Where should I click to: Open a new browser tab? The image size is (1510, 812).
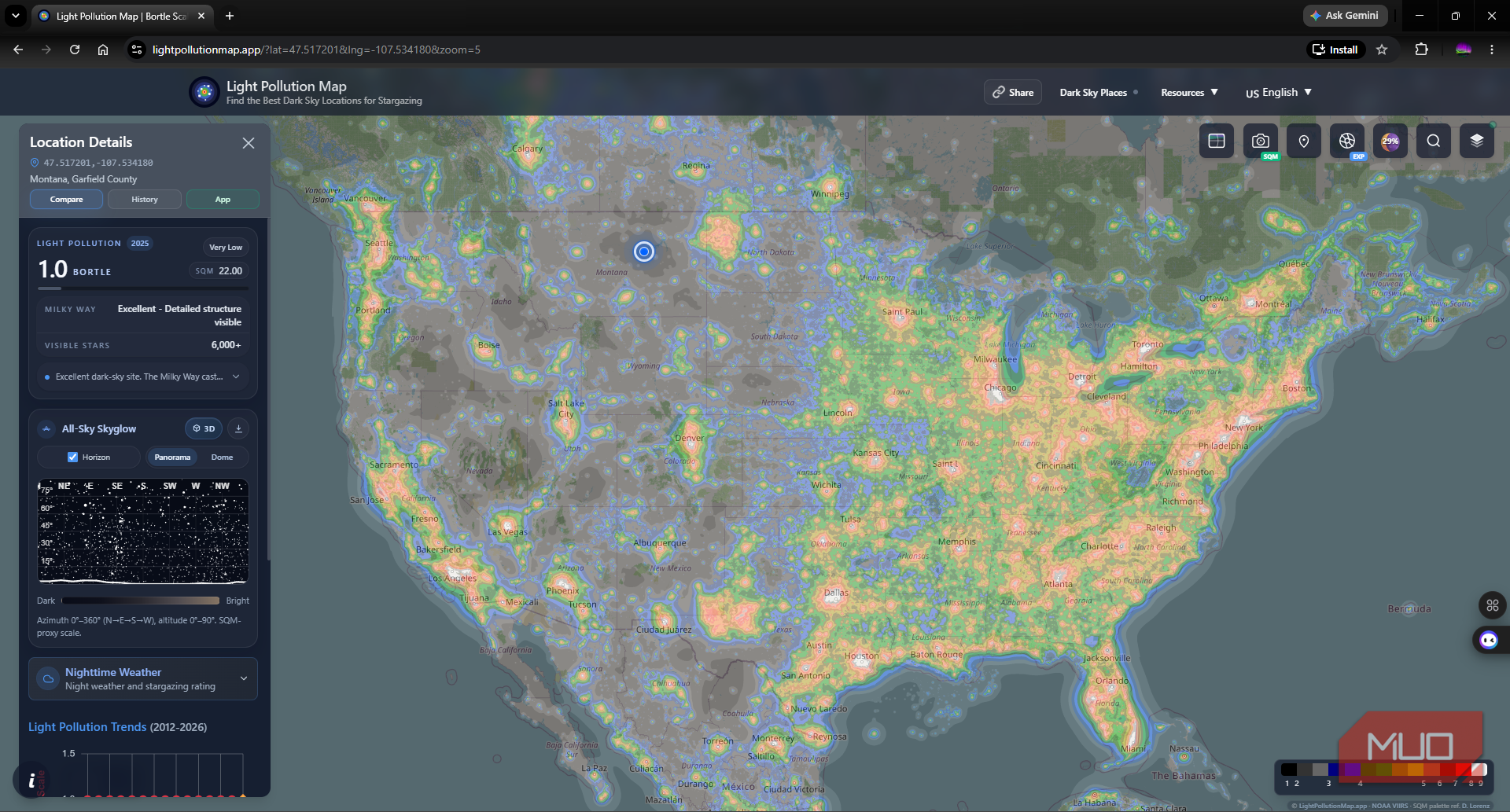[230, 16]
